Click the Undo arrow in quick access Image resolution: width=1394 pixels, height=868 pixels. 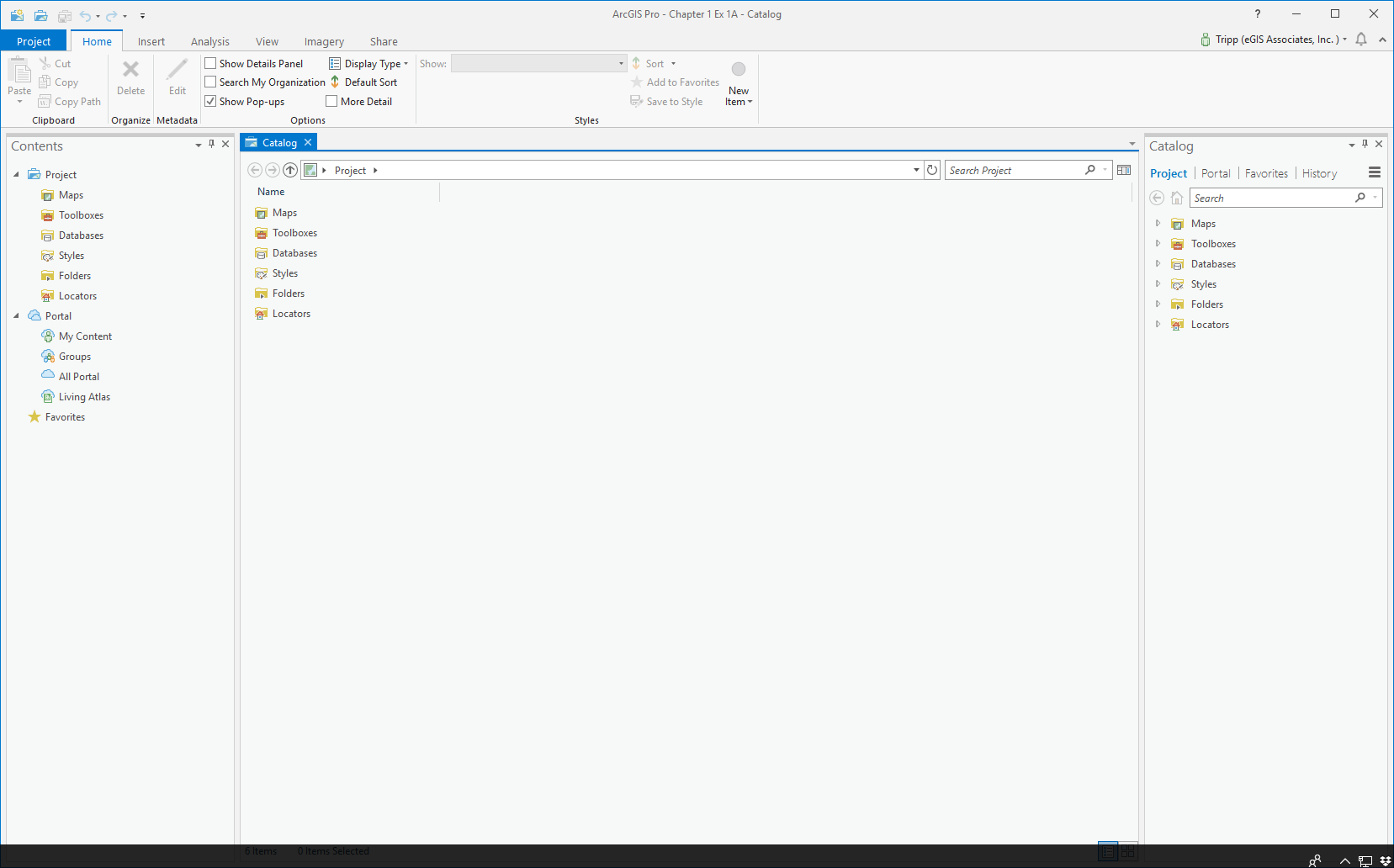click(85, 15)
